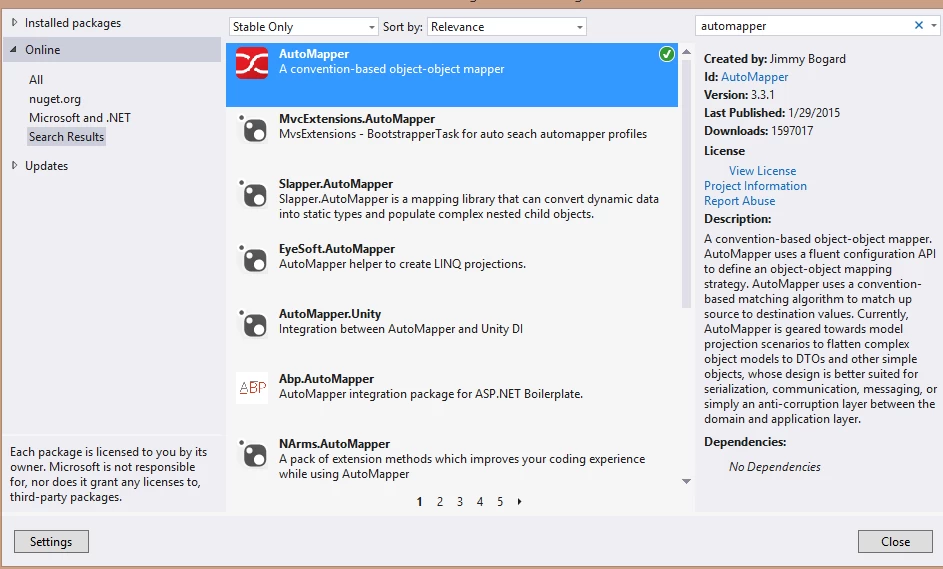Viewport: 943px width, 569px height.
Task: Select the EyeSoft.AutoMapper package title
Action: (x=337, y=248)
